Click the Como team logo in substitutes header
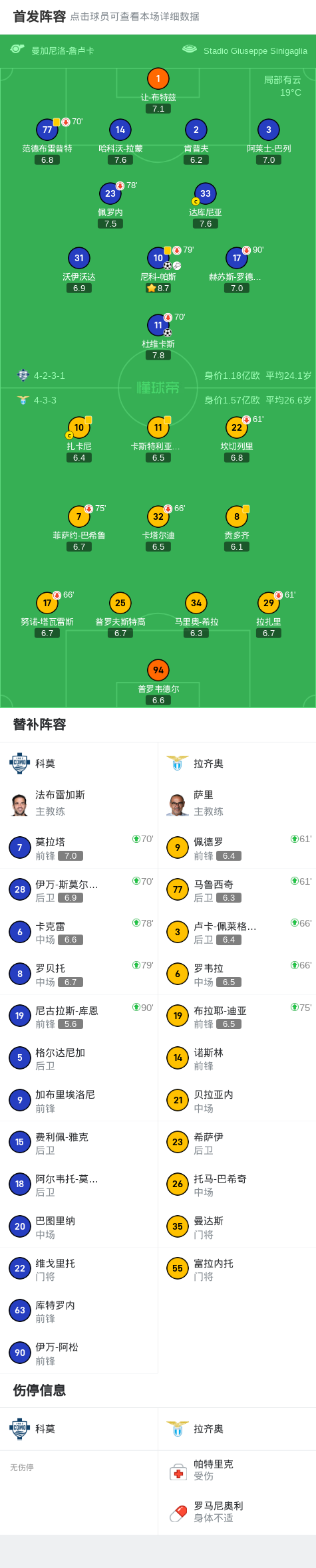This screenshot has width=316, height=1568. click(x=20, y=763)
